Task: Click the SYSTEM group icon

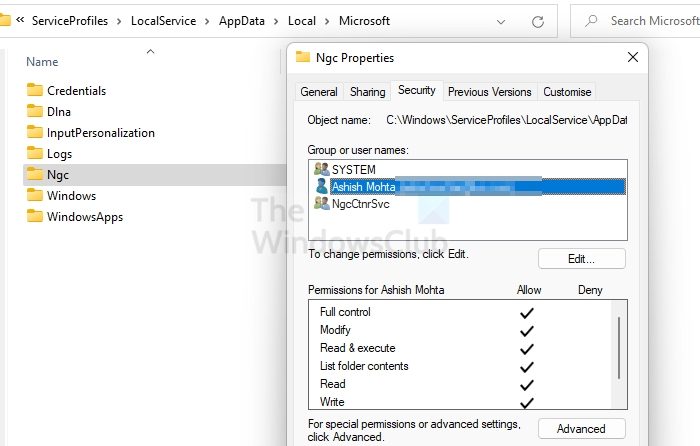Action: click(x=321, y=169)
